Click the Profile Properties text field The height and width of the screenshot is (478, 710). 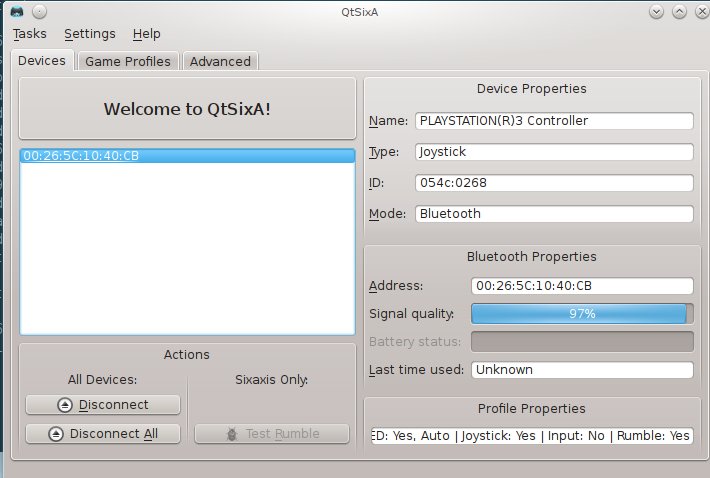point(531,437)
